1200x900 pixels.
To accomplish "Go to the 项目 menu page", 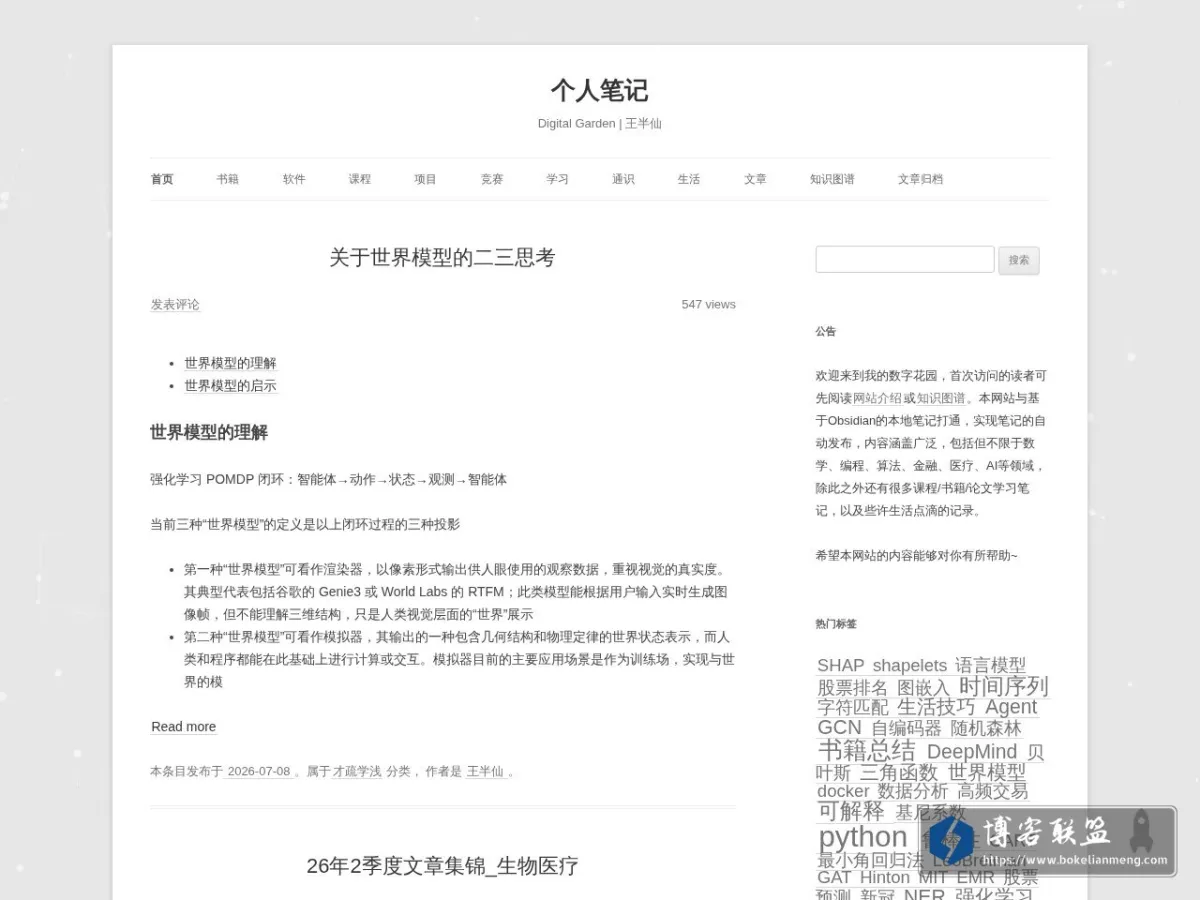I will 426,179.
